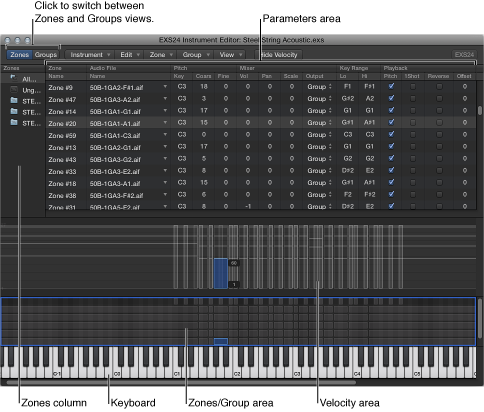Toggle Pitch checkbox for Zone #14
This screenshot has width=484, height=412.
[391, 110]
